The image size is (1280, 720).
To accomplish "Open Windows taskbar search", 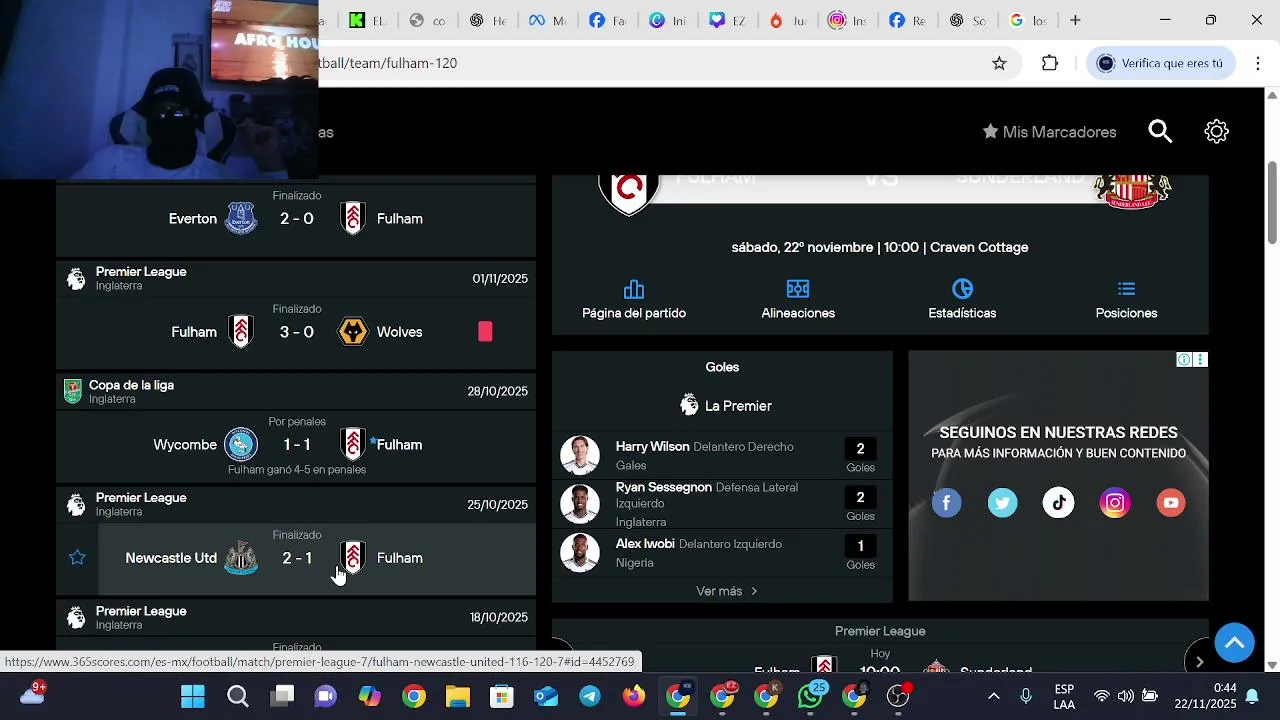I will pyautogui.click(x=237, y=696).
